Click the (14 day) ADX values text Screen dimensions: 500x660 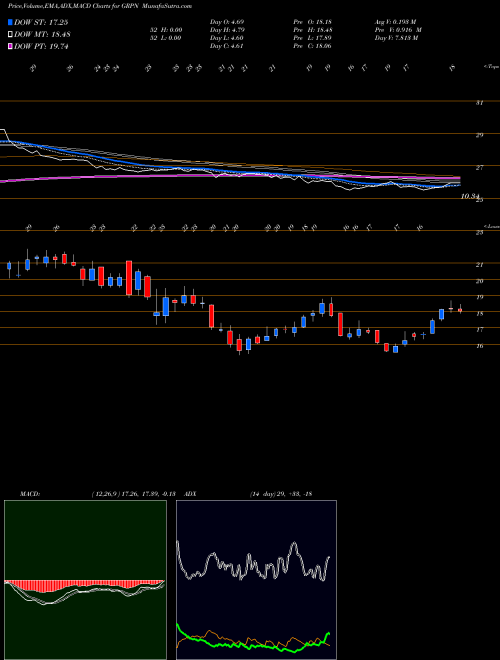click(x=281, y=494)
